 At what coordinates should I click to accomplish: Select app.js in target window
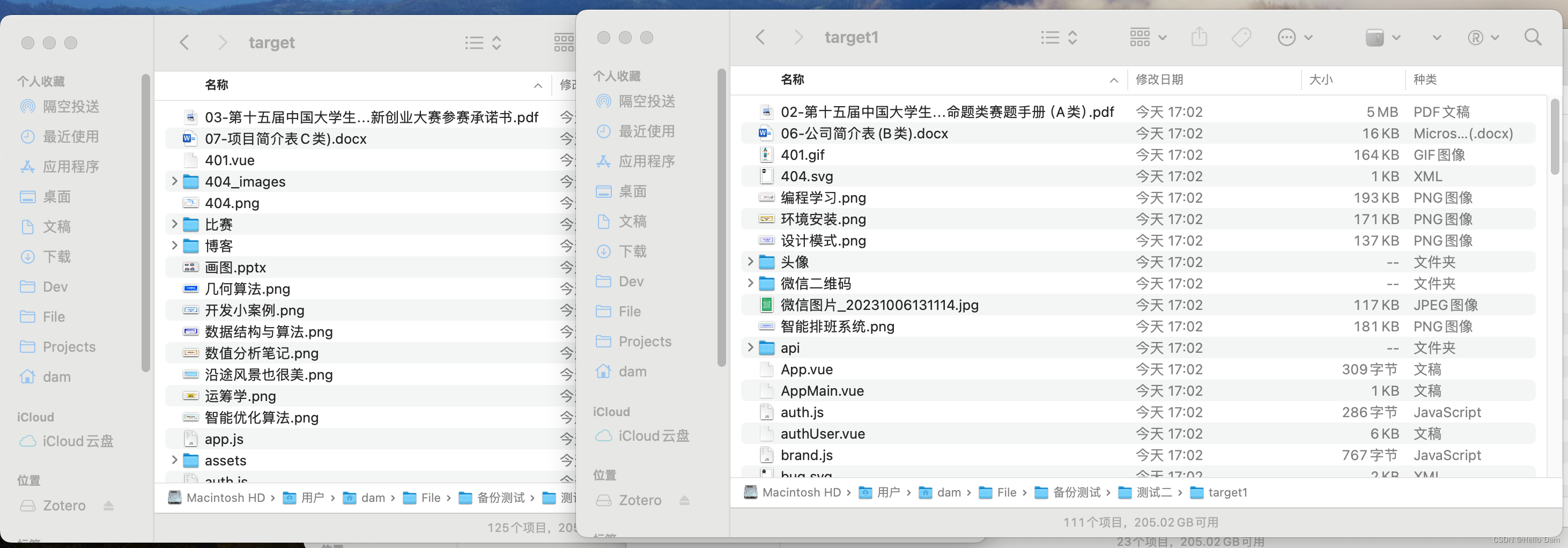click(371, 439)
